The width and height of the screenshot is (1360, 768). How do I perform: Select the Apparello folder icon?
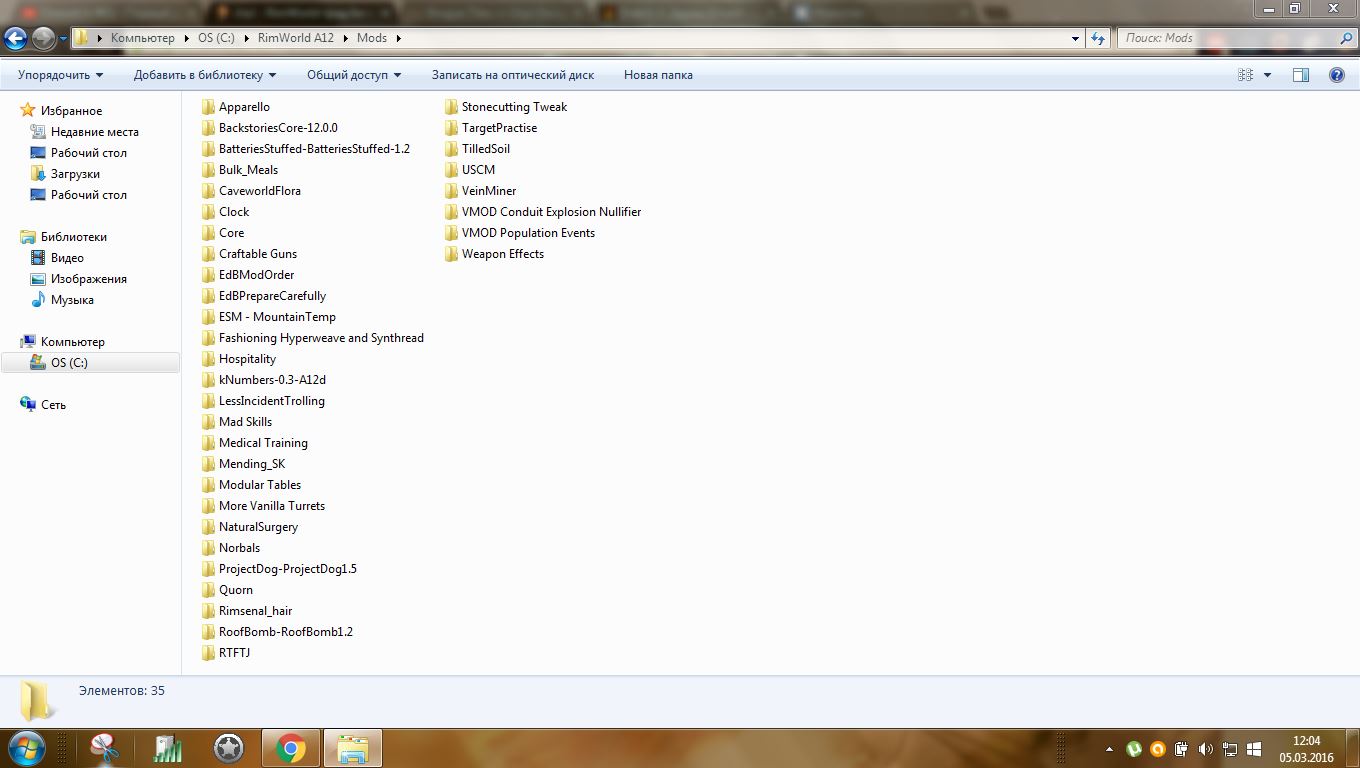tap(208, 107)
